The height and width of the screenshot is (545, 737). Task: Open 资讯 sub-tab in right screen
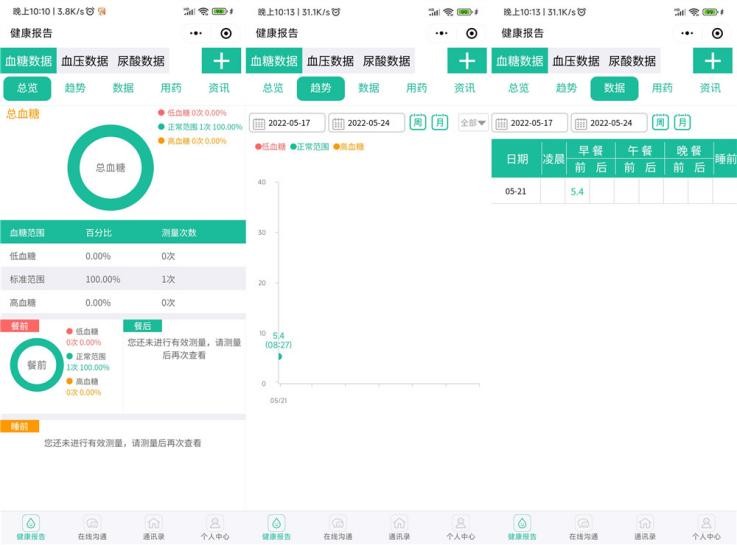tap(710, 88)
